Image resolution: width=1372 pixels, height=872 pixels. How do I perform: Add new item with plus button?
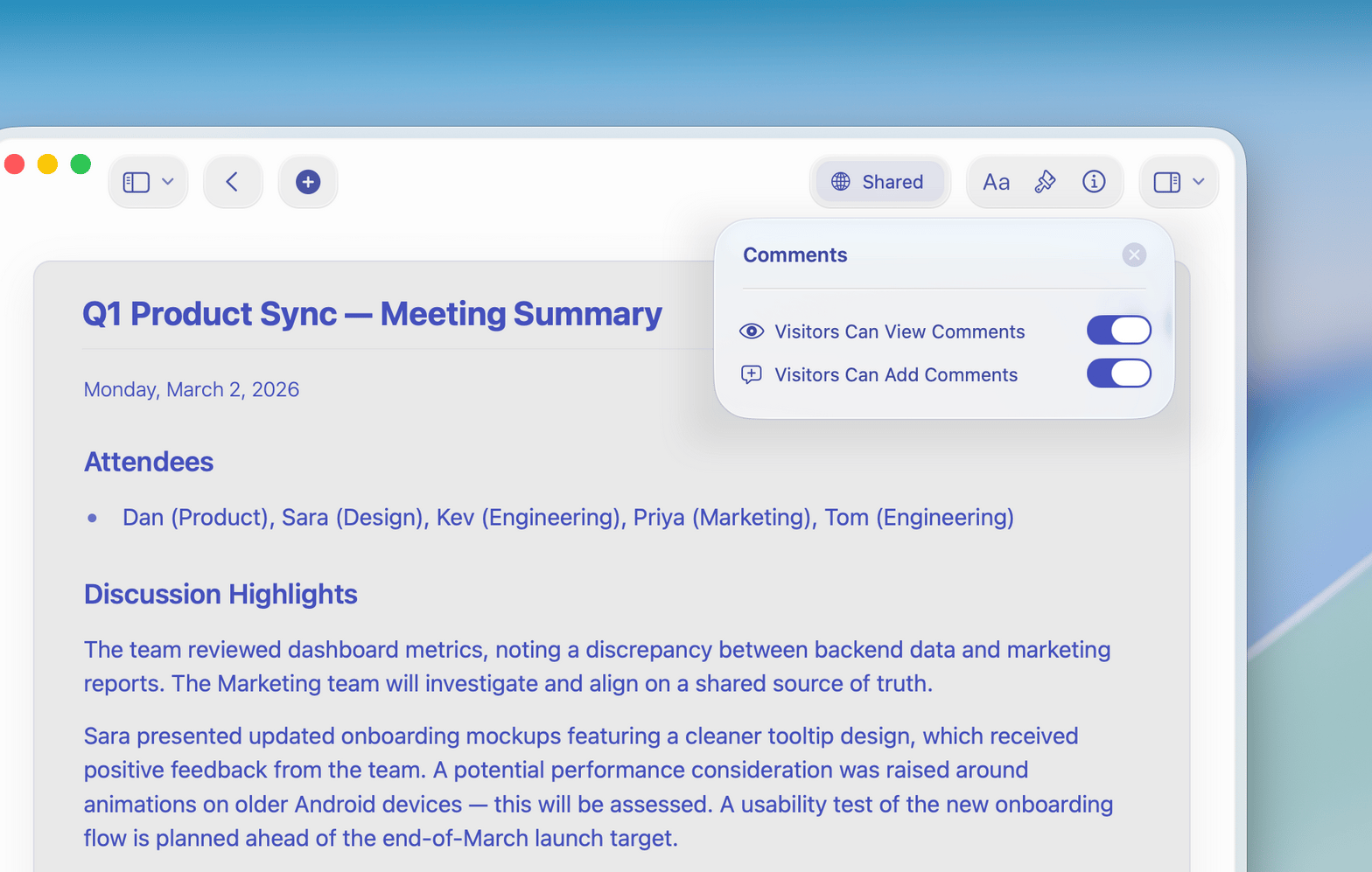pyautogui.click(x=308, y=182)
